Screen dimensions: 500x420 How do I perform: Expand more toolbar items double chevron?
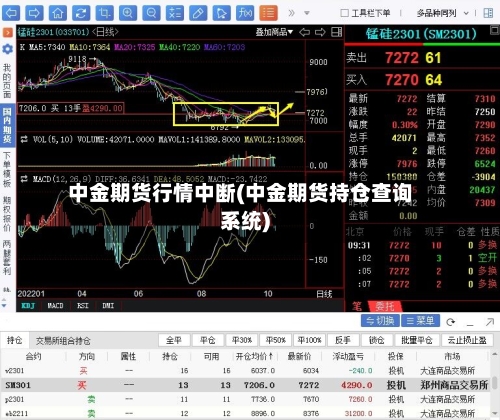(x=292, y=13)
